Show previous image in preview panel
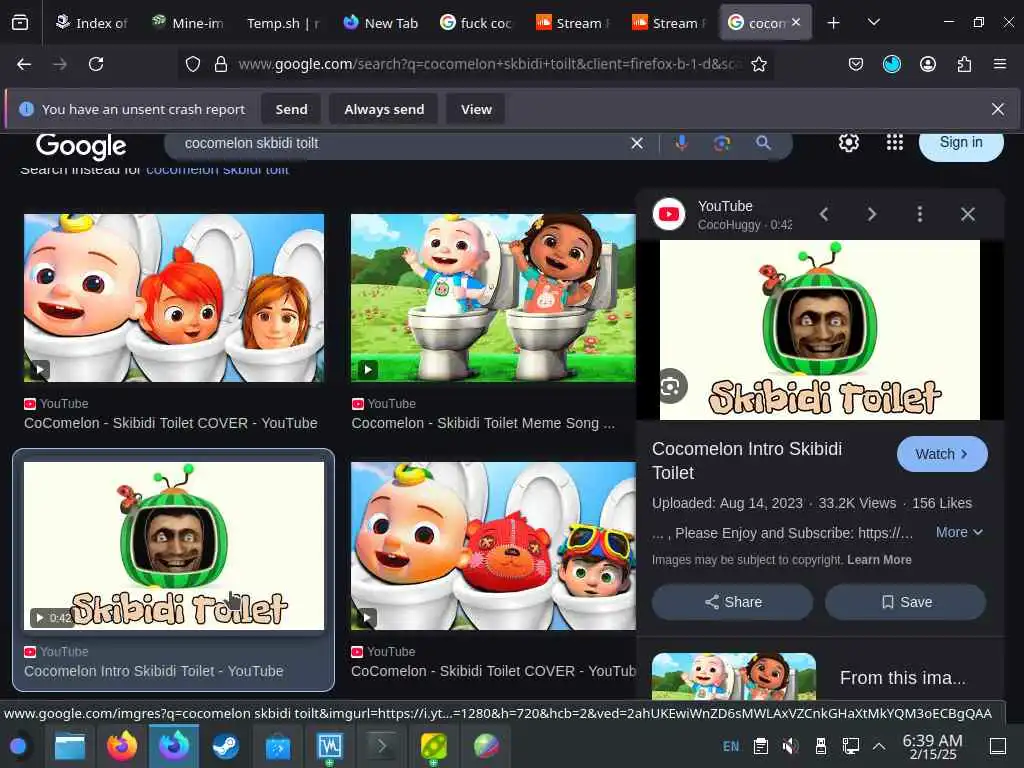Image resolution: width=1024 pixels, height=768 pixels. click(824, 214)
